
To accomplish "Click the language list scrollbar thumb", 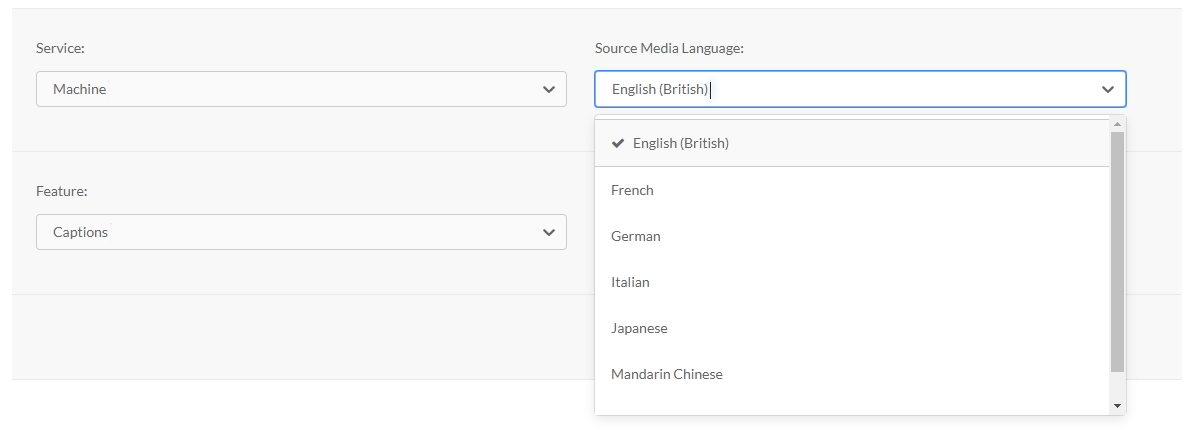I will click(x=1117, y=250).
